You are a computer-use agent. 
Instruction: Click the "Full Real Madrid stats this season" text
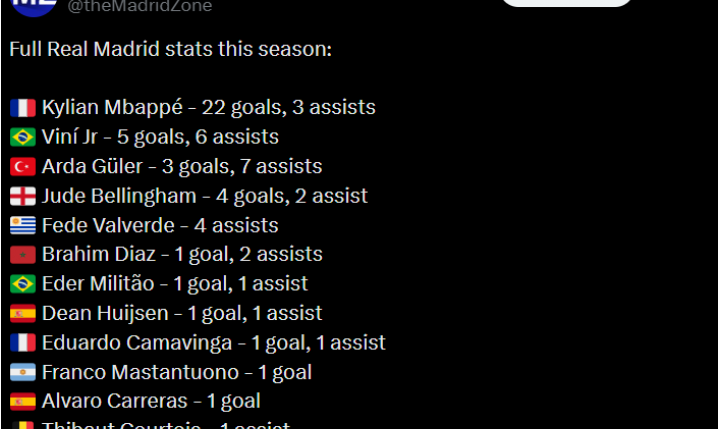[x=170, y=49]
